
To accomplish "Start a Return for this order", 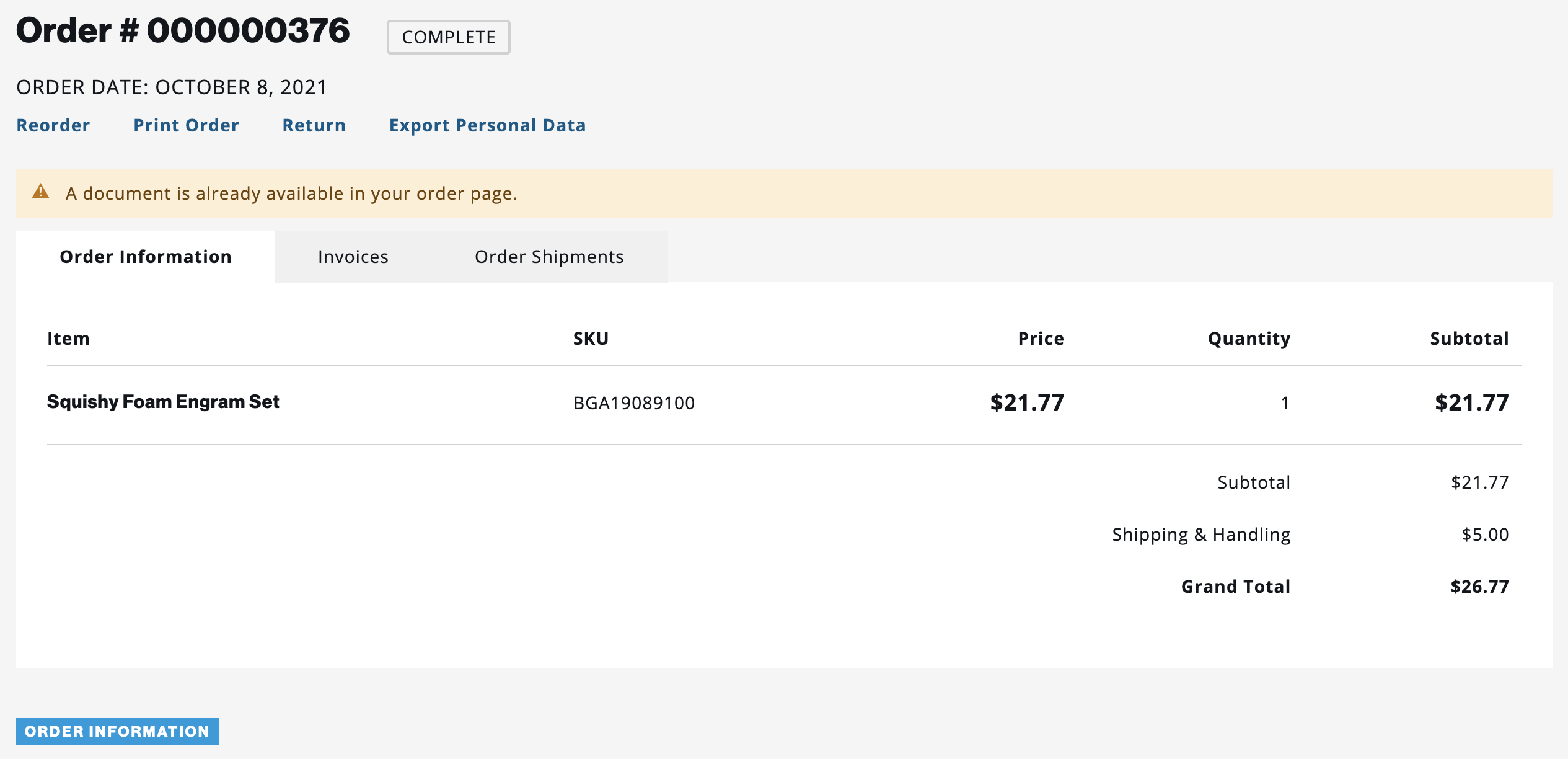I will pyautogui.click(x=314, y=125).
